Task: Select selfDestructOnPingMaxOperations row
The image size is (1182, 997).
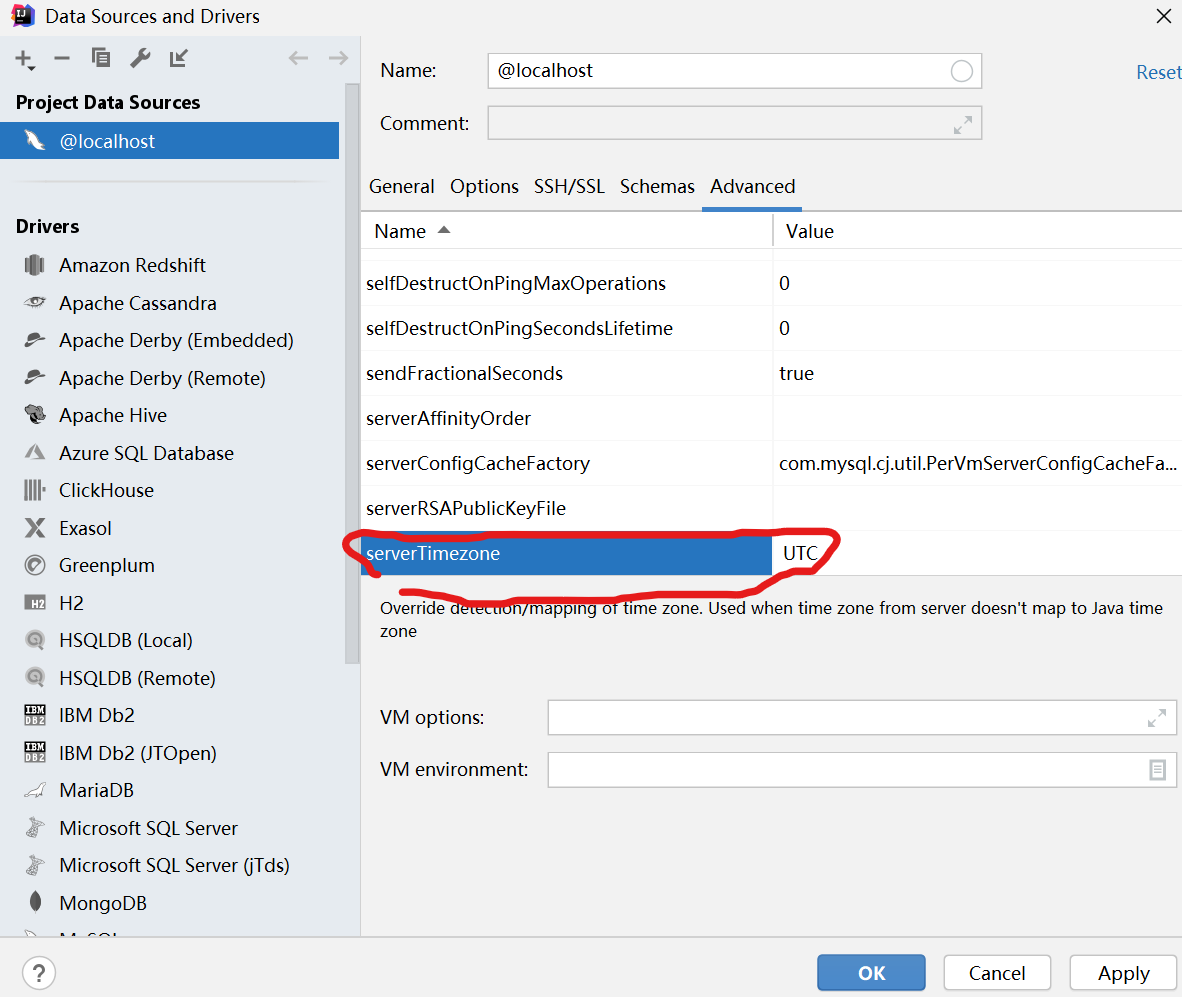Action: point(771,283)
